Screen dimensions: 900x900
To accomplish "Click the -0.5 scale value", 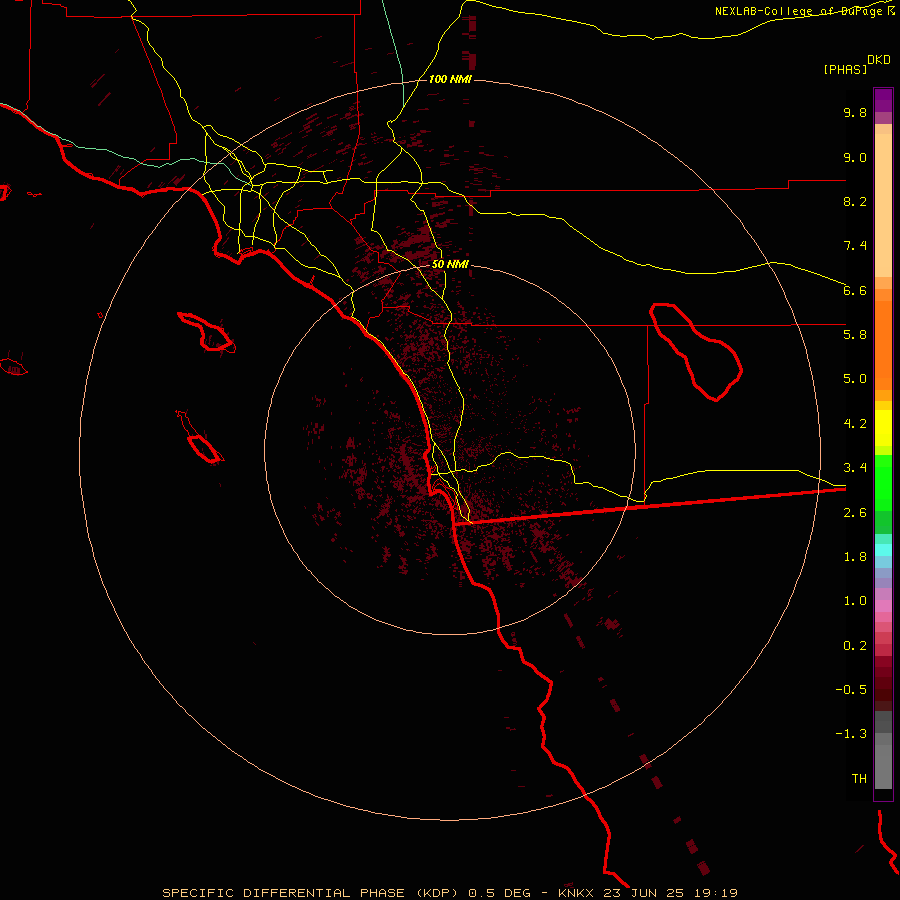I will pos(851,690).
